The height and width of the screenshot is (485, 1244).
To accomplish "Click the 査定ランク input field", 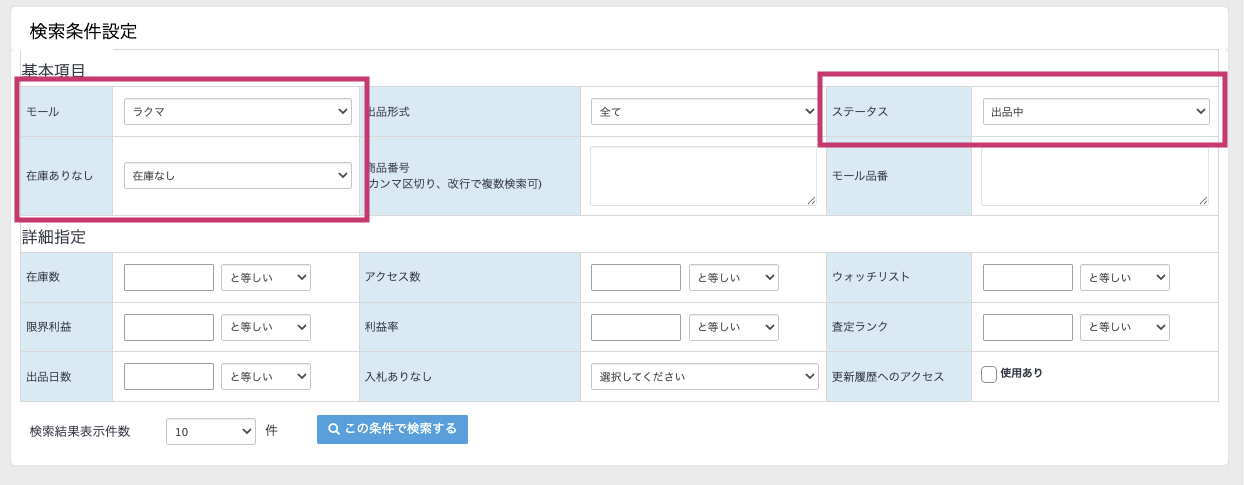I will (x=1027, y=327).
